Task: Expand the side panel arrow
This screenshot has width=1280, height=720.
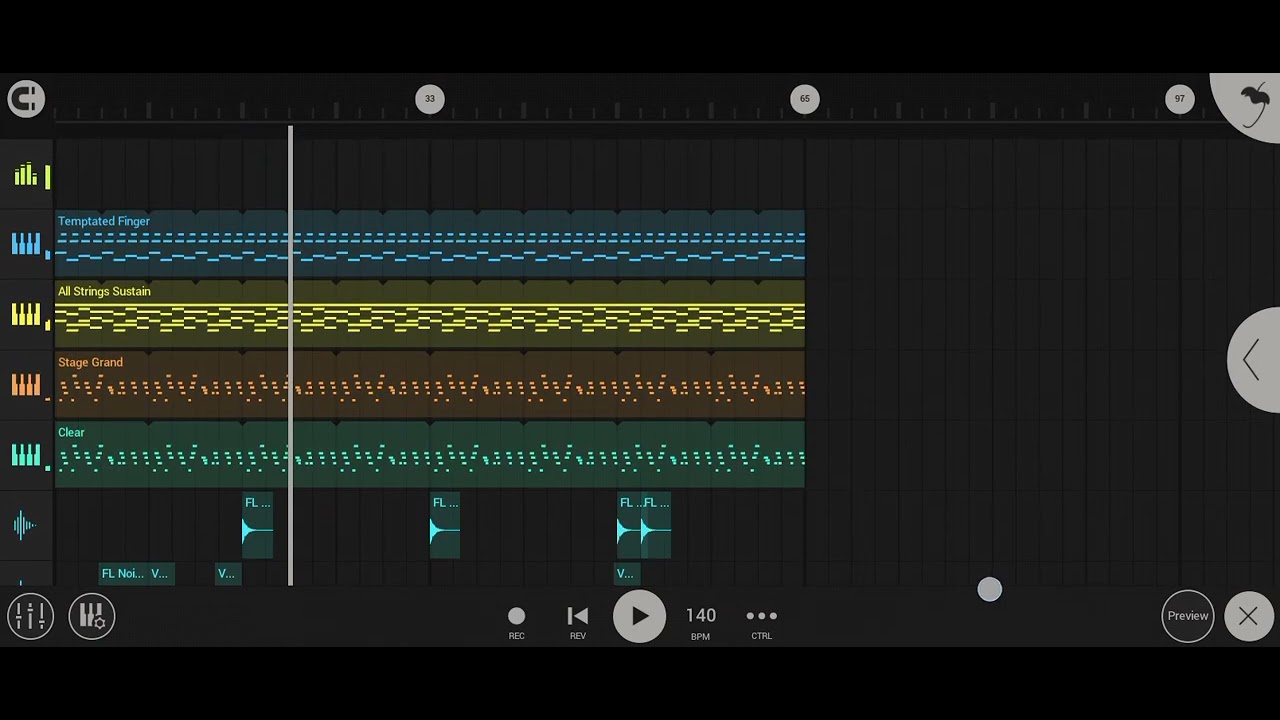Action: coord(1254,360)
